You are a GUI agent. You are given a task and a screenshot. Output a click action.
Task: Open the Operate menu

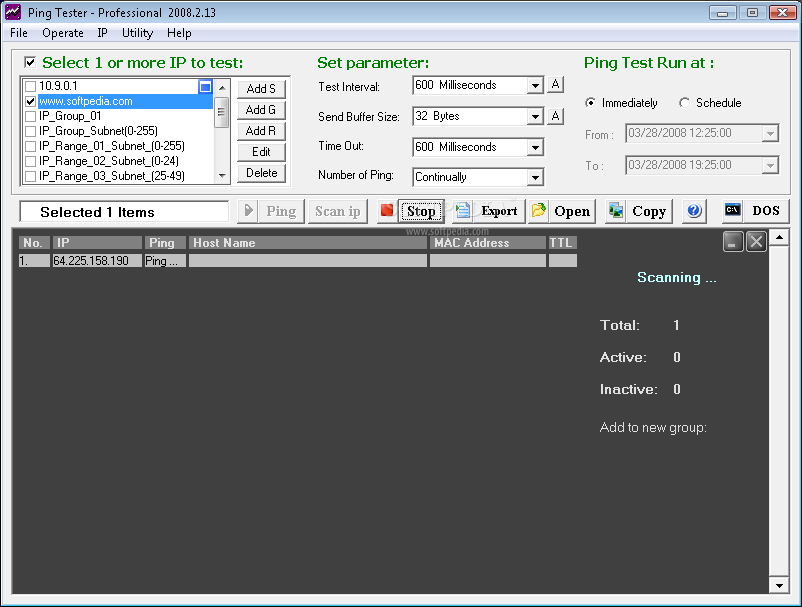point(63,33)
